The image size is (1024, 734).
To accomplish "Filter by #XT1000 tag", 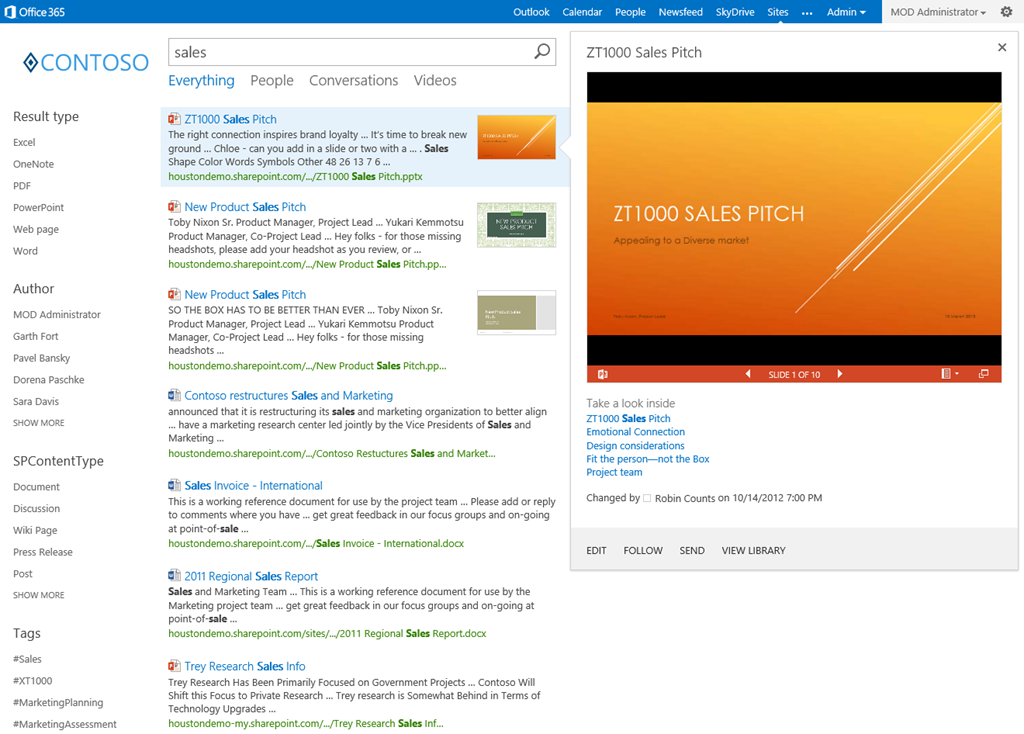I will click(33, 680).
